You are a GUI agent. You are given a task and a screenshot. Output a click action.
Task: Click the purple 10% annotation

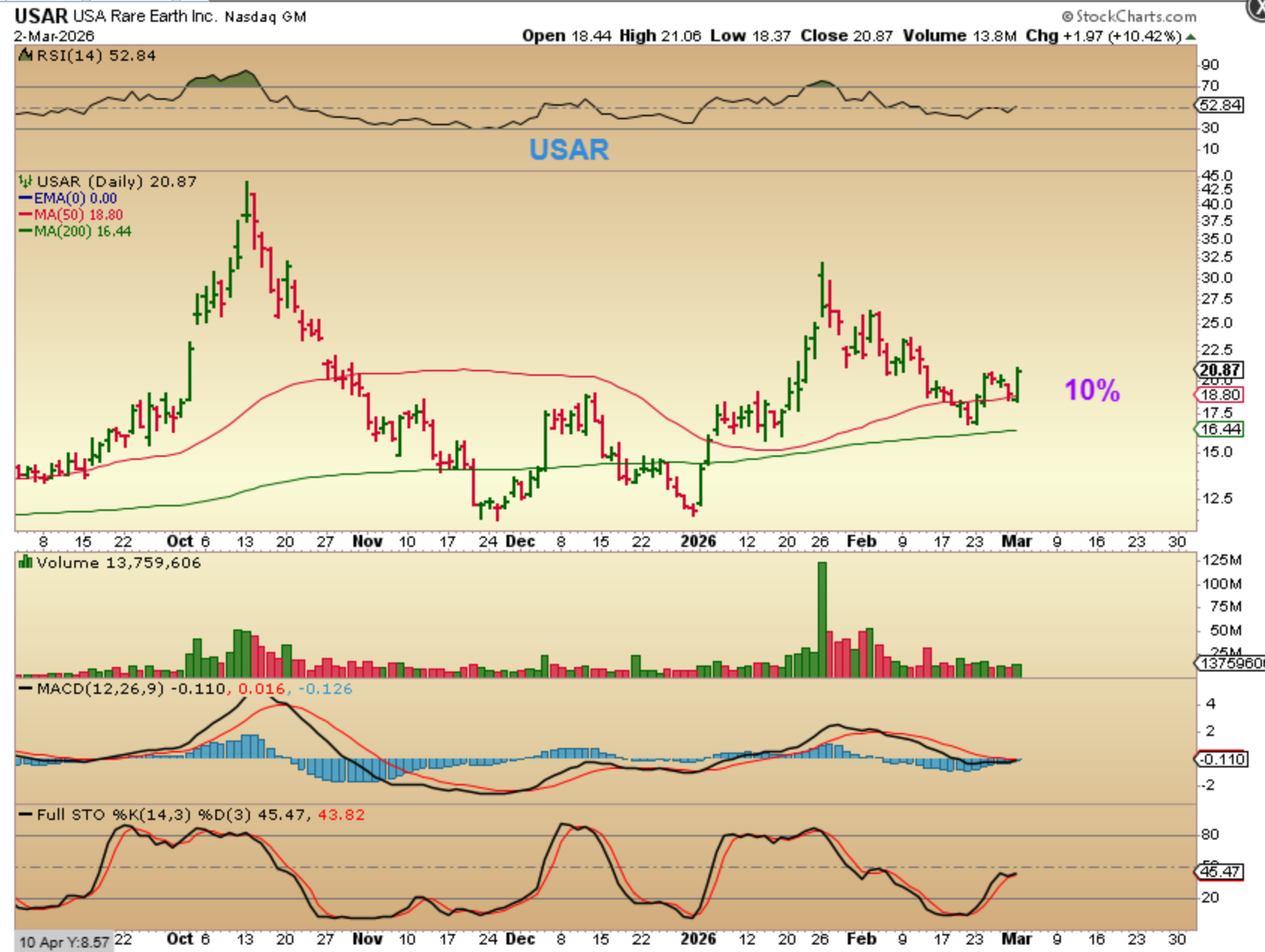1092,390
